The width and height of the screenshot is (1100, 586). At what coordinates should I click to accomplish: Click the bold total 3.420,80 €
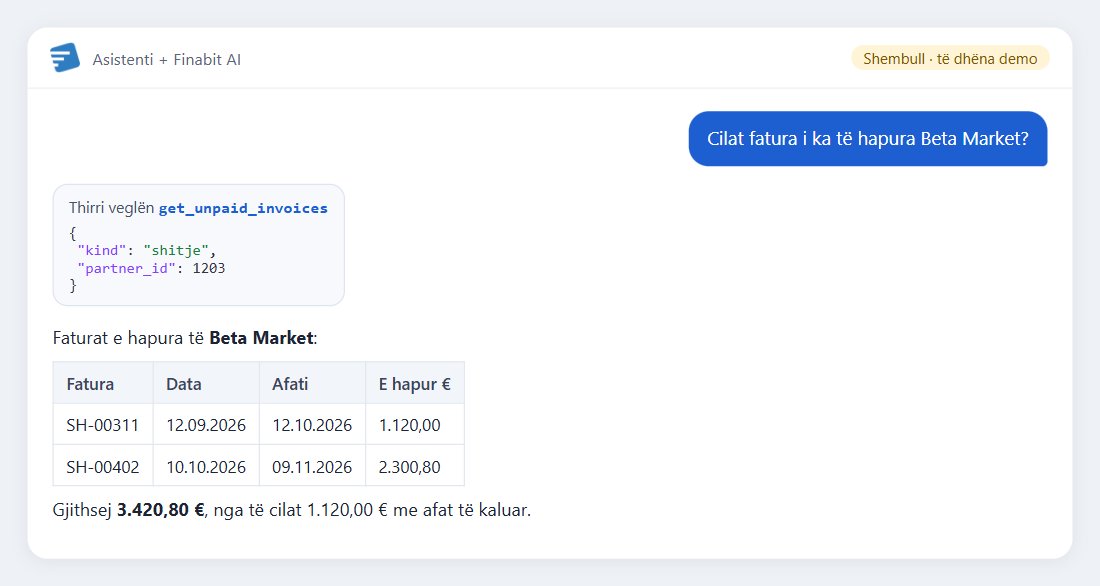[x=161, y=510]
